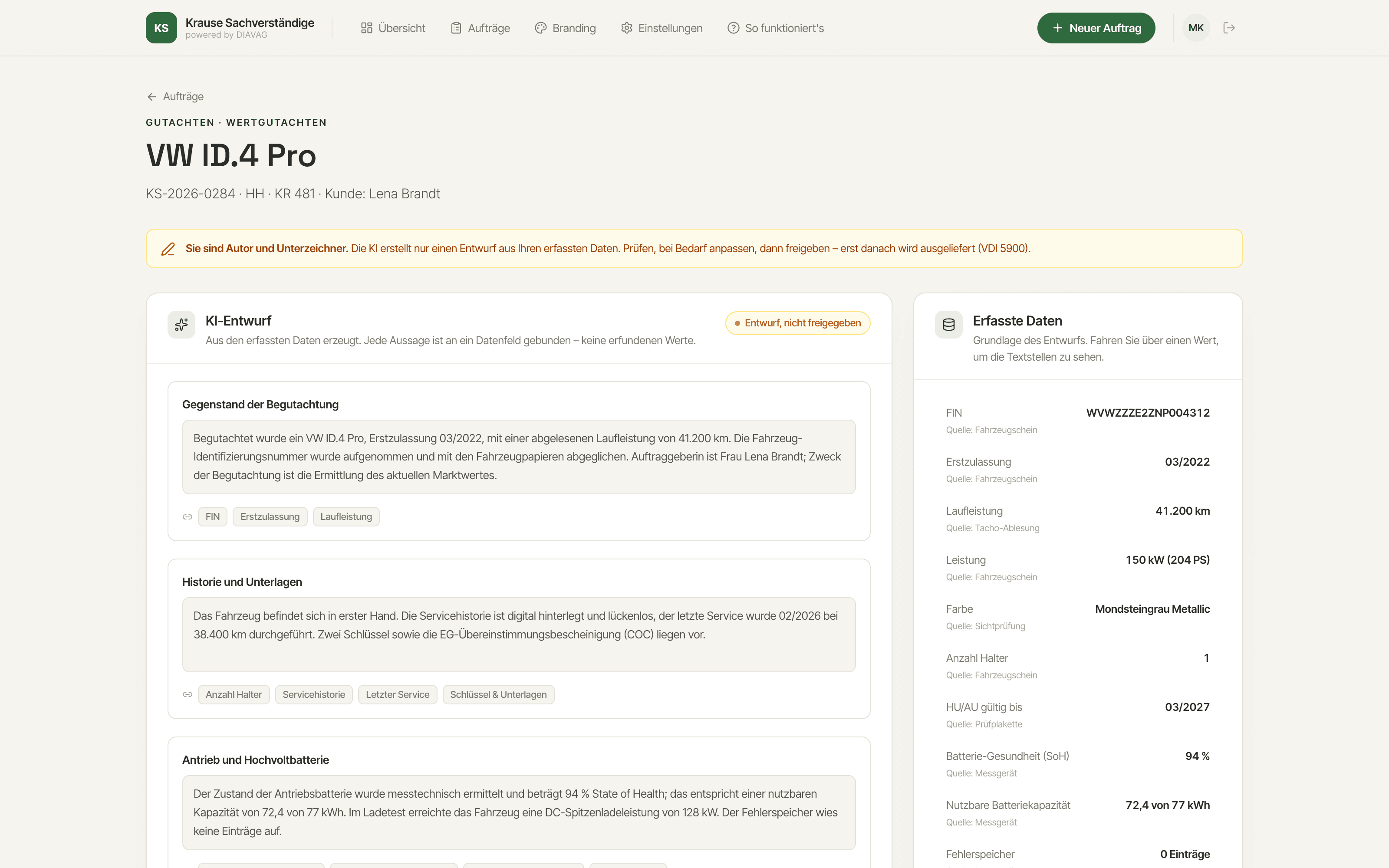Image resolution: width=1389 pixels, height=868 pixels.
Task: Click the Erfasste Daten database icon
Action: tap(949, 324)
